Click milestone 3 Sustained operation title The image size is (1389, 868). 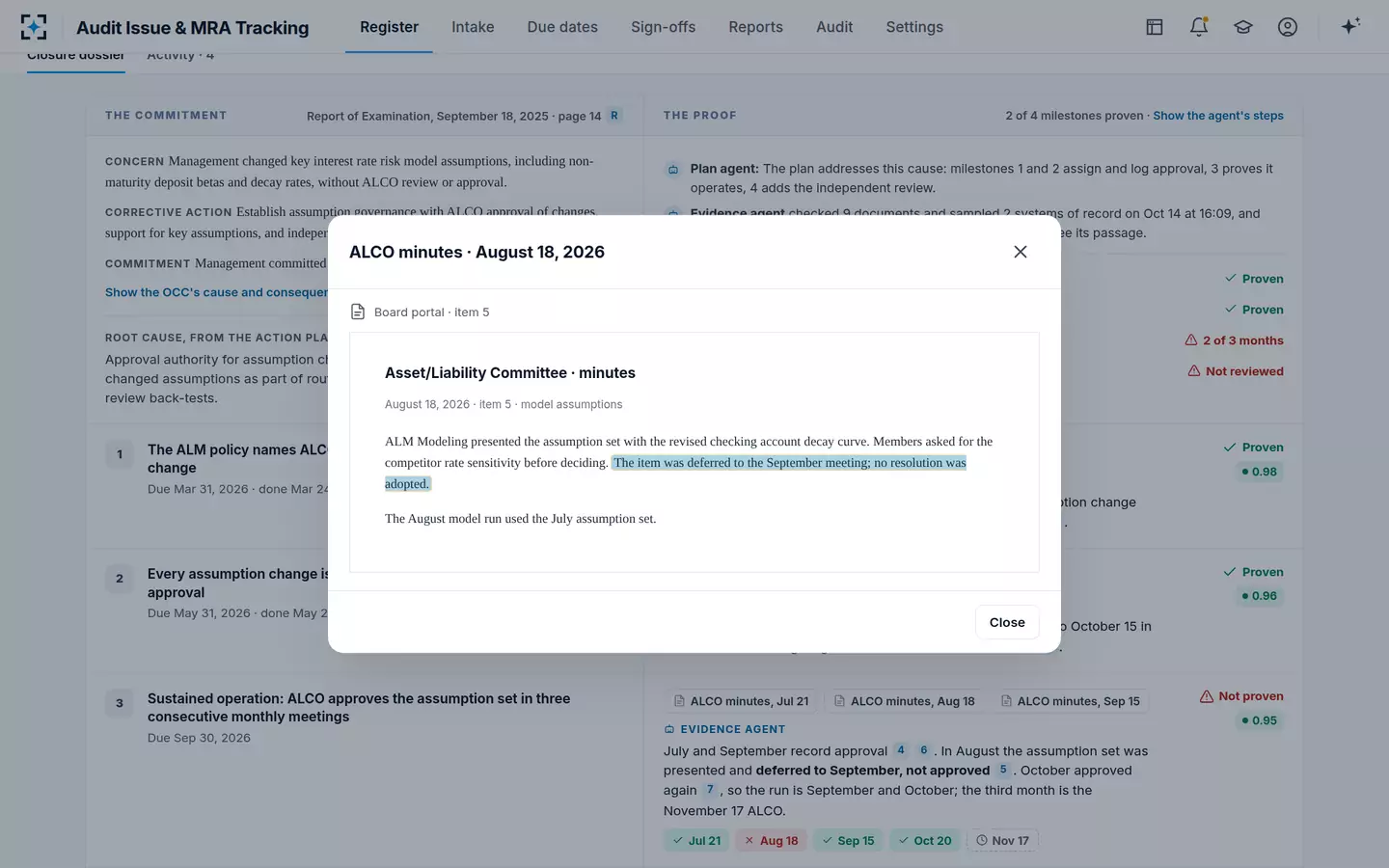tap(359, 707)
